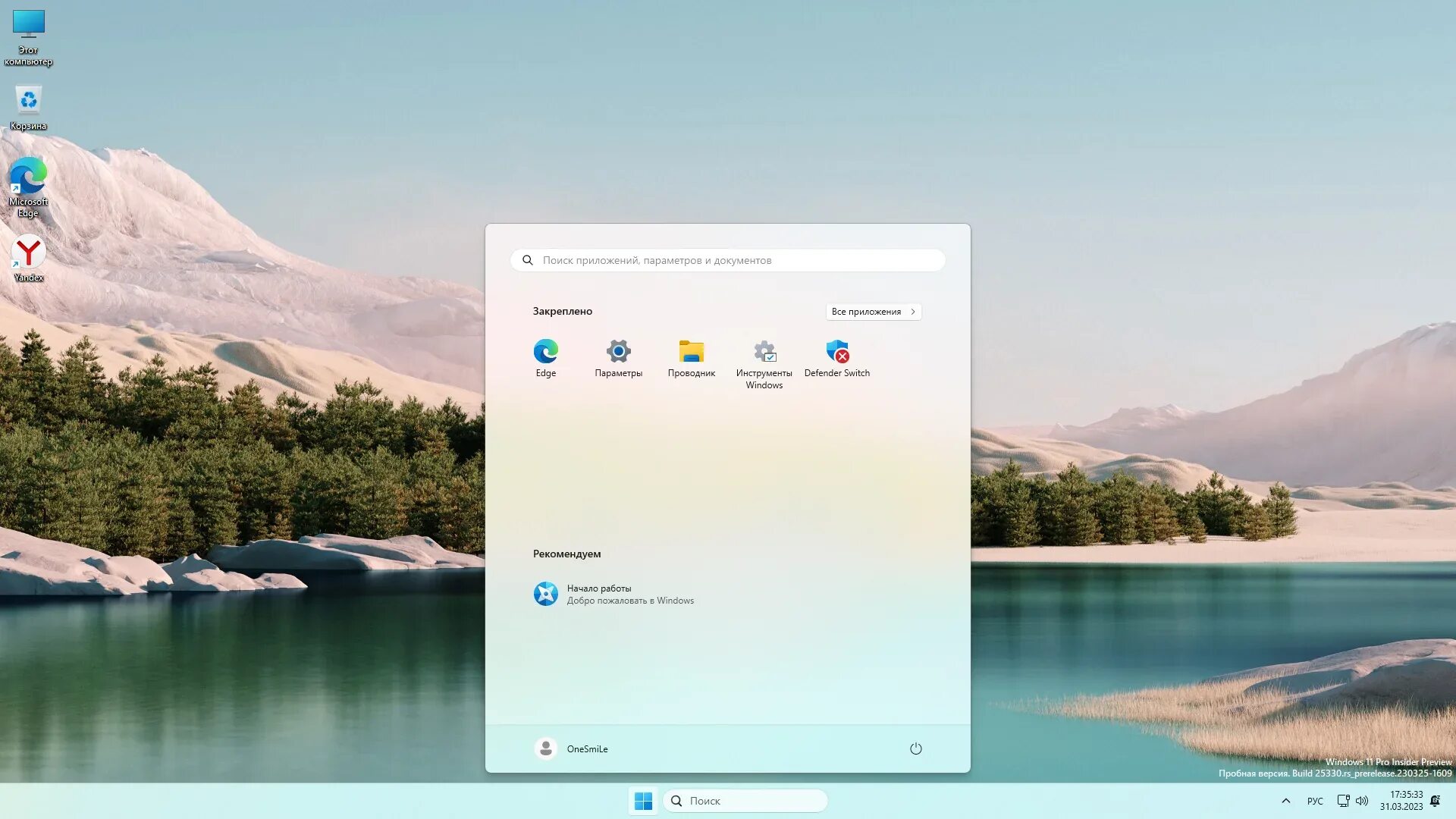Click the power button in Start menu
Viewport: 1456px width, 819px height.
point(915,748)
